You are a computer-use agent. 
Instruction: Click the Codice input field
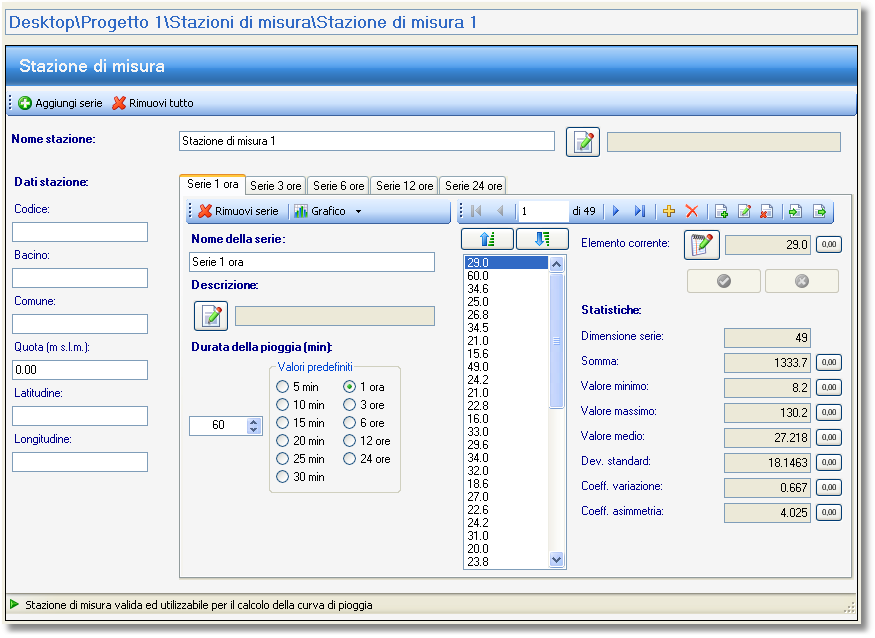pos(80,232)
